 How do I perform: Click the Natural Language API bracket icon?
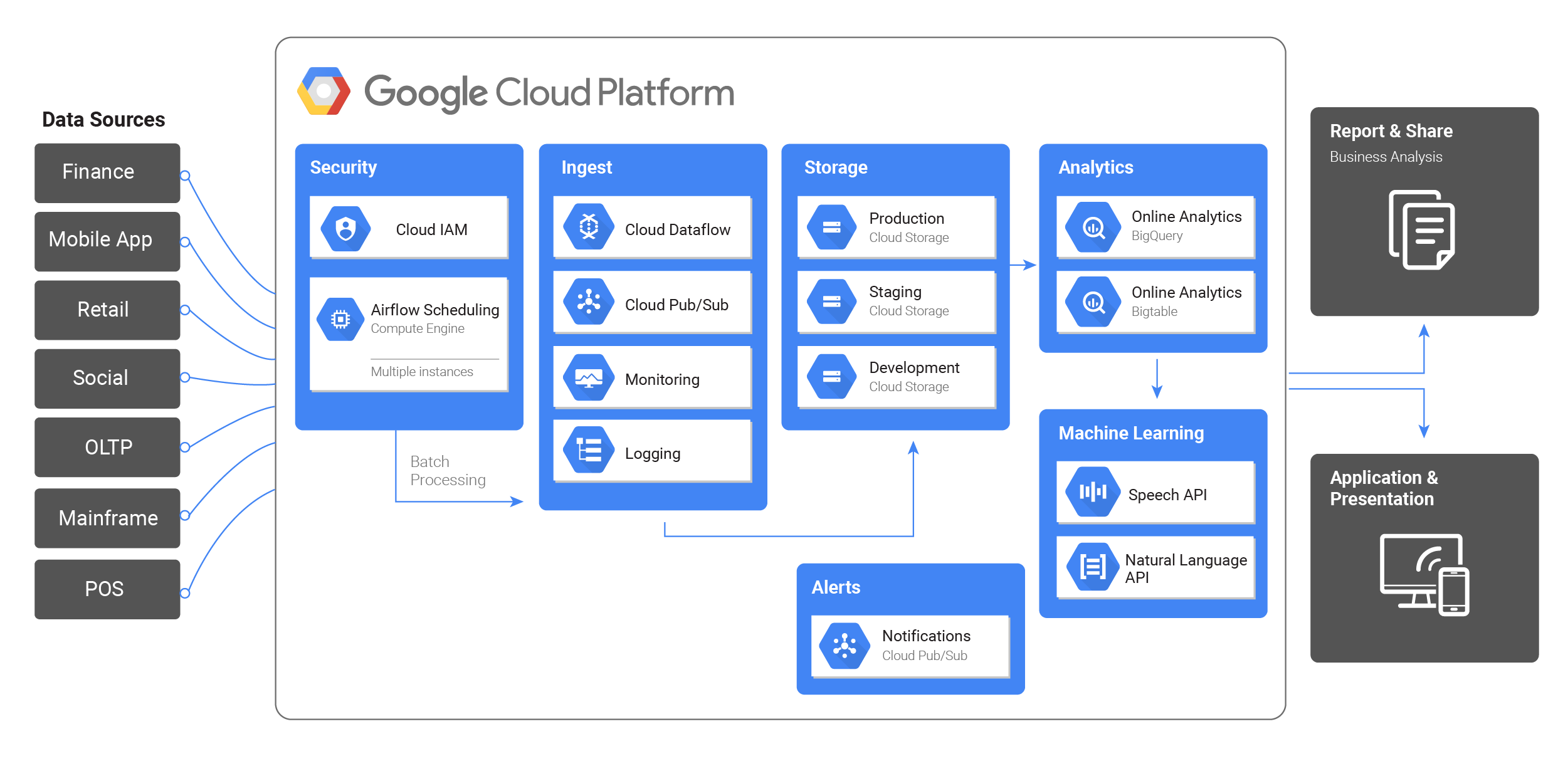[x=1093, y=567]
